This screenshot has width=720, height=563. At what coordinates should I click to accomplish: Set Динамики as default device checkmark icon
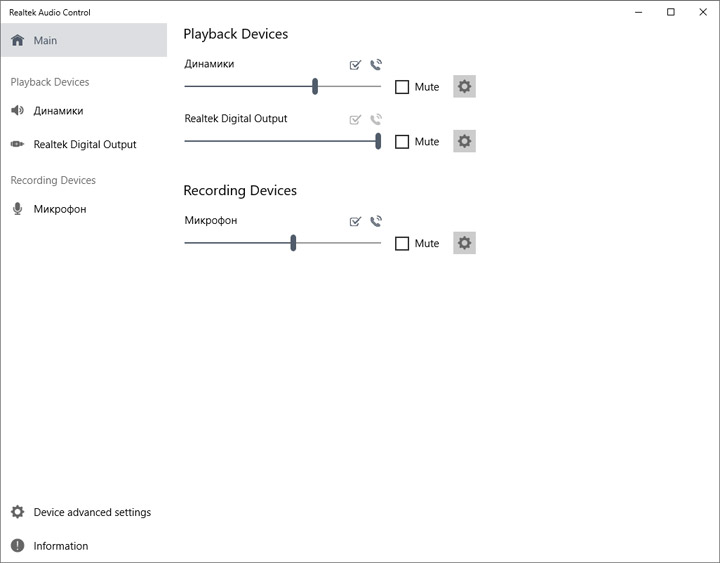point(355,65)
